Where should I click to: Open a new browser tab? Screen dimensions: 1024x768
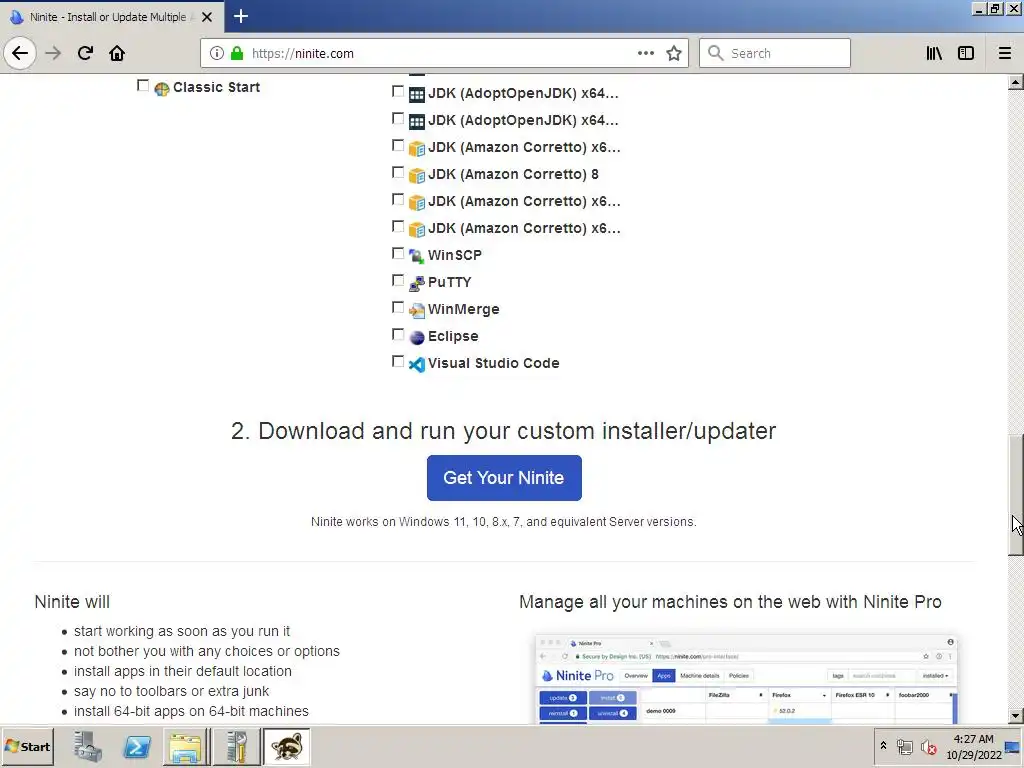coord(241,16)
